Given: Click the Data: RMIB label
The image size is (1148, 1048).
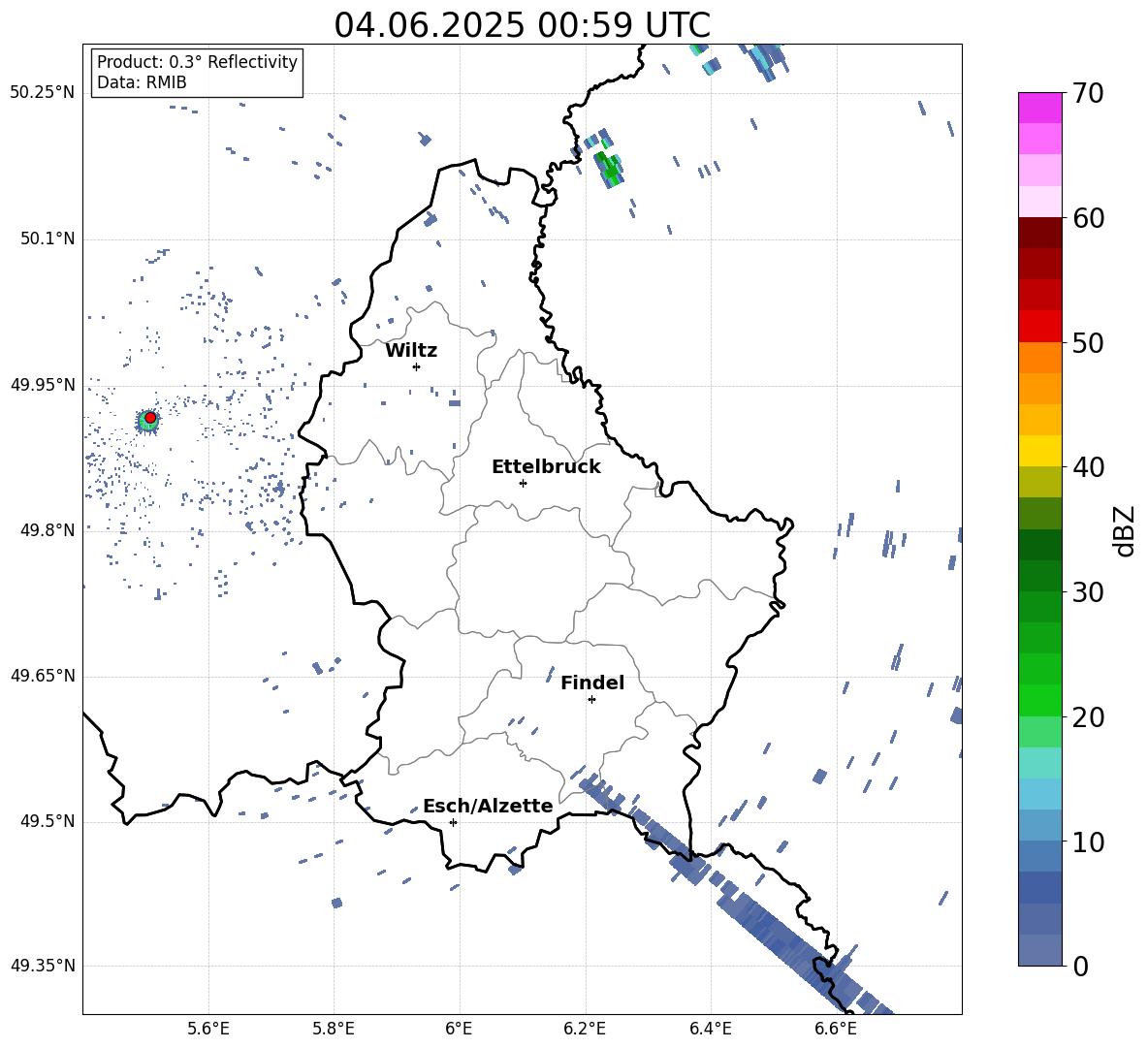Looking at the screenshot, I should click(142, 82).
